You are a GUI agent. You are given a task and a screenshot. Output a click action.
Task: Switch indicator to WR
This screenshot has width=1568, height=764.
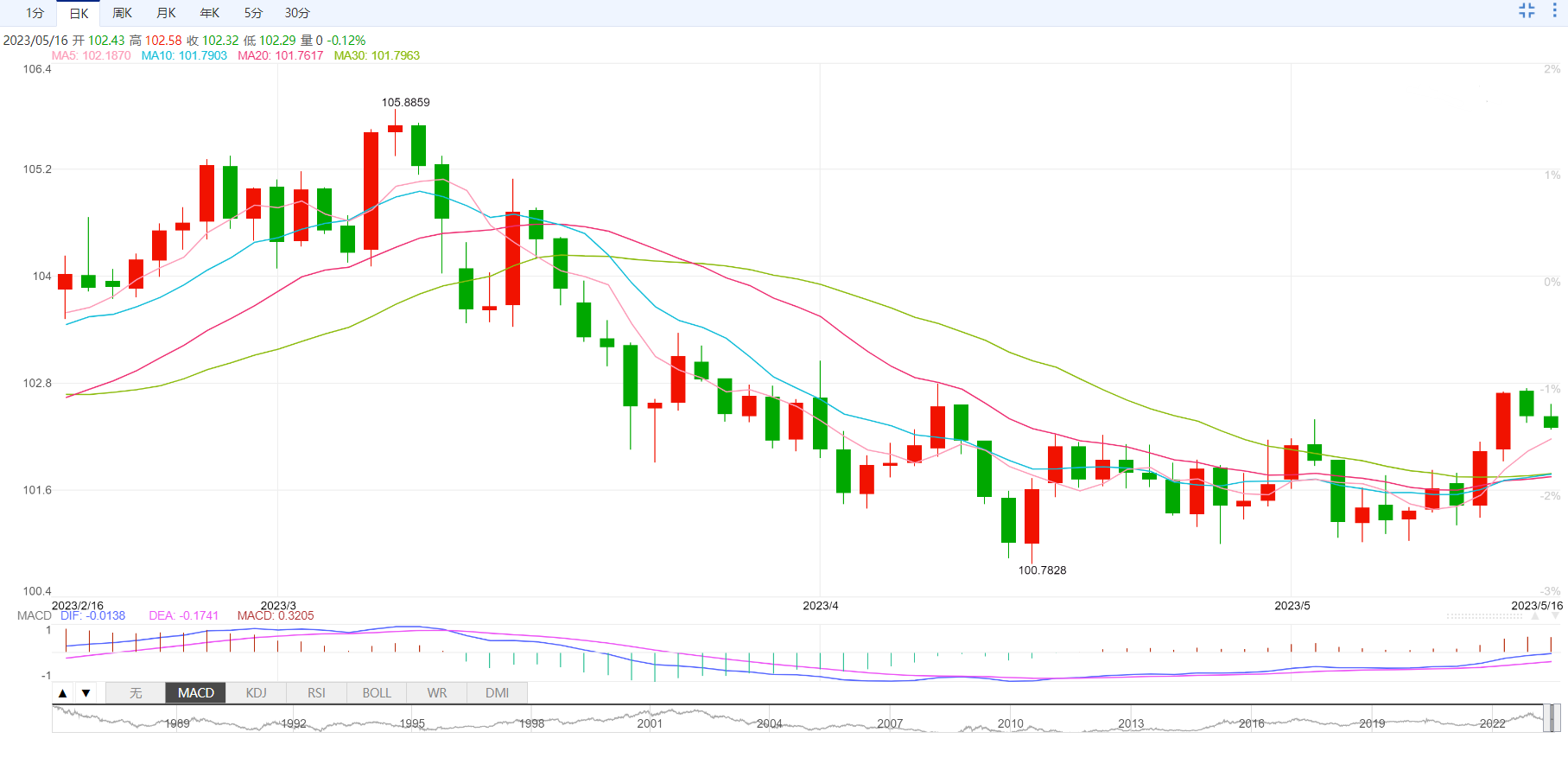click(437, 693)
